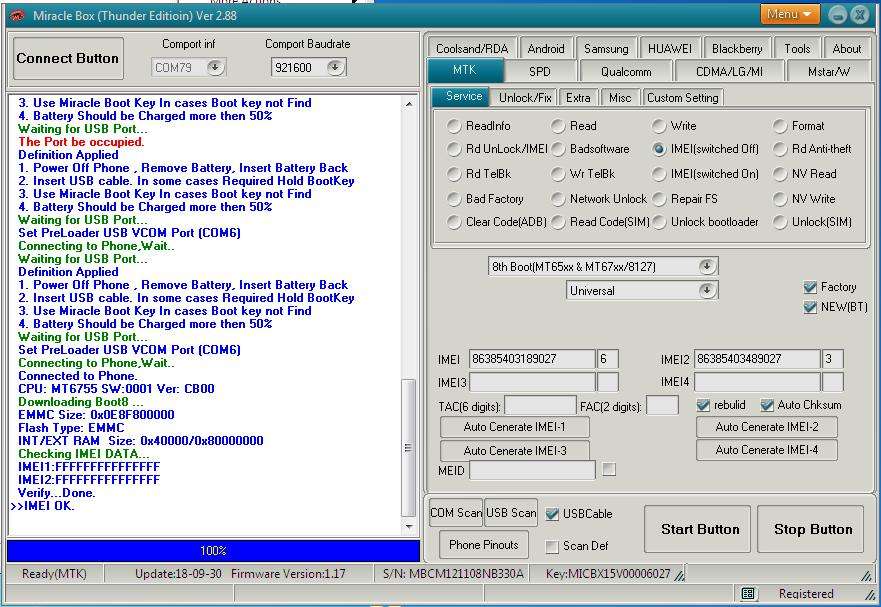The width and height of the screenshot is (881, 607).
Task: Toggle the USBCable checkbox
Action: [x=552, y=514]
